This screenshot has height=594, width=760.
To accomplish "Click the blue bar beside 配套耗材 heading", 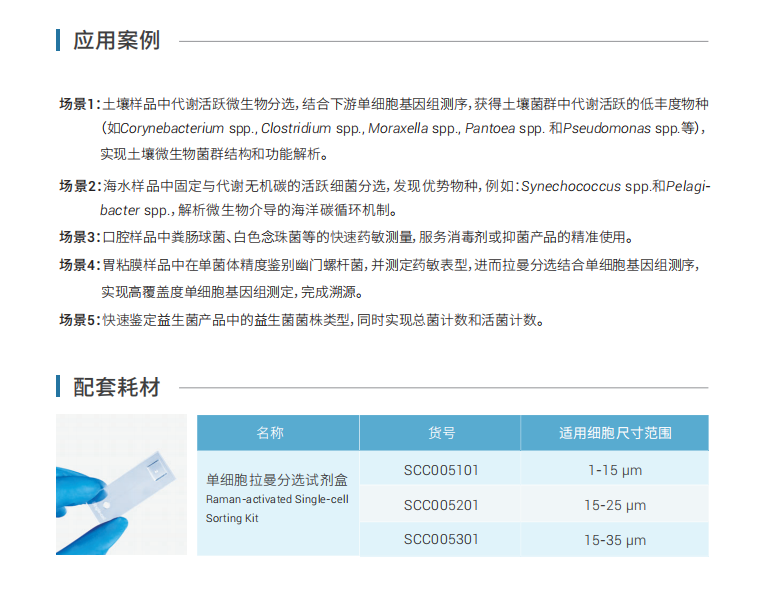I will tap(58, 387).
